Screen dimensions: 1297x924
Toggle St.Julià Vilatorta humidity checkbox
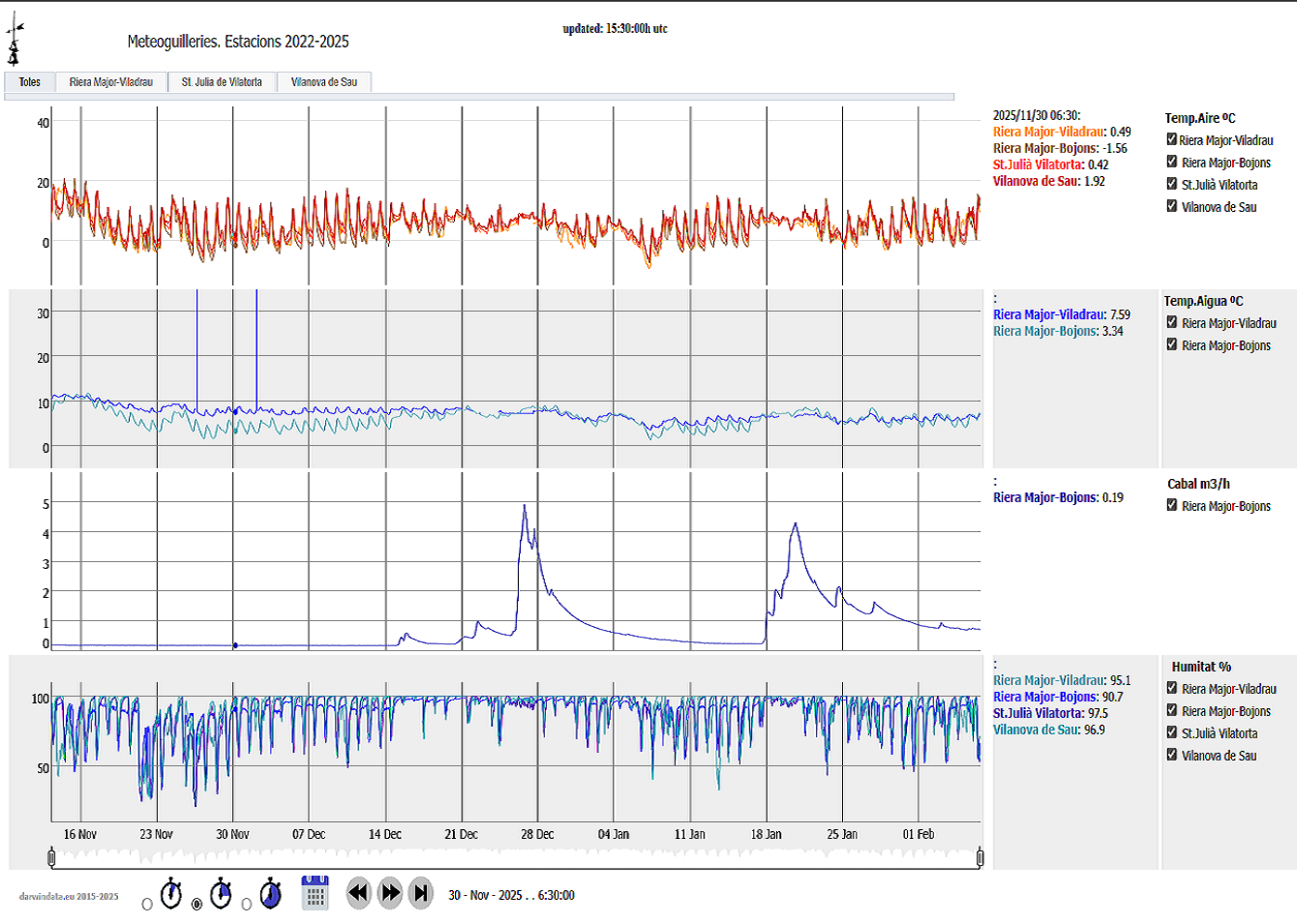(1171, 732)
